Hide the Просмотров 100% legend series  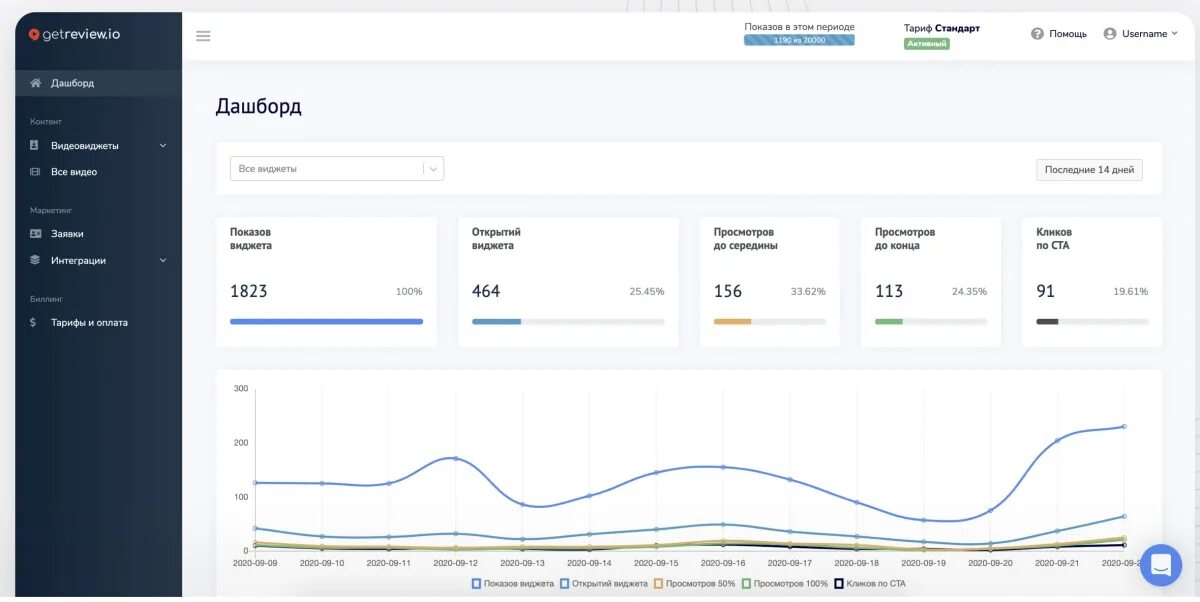tap(785, 583)
